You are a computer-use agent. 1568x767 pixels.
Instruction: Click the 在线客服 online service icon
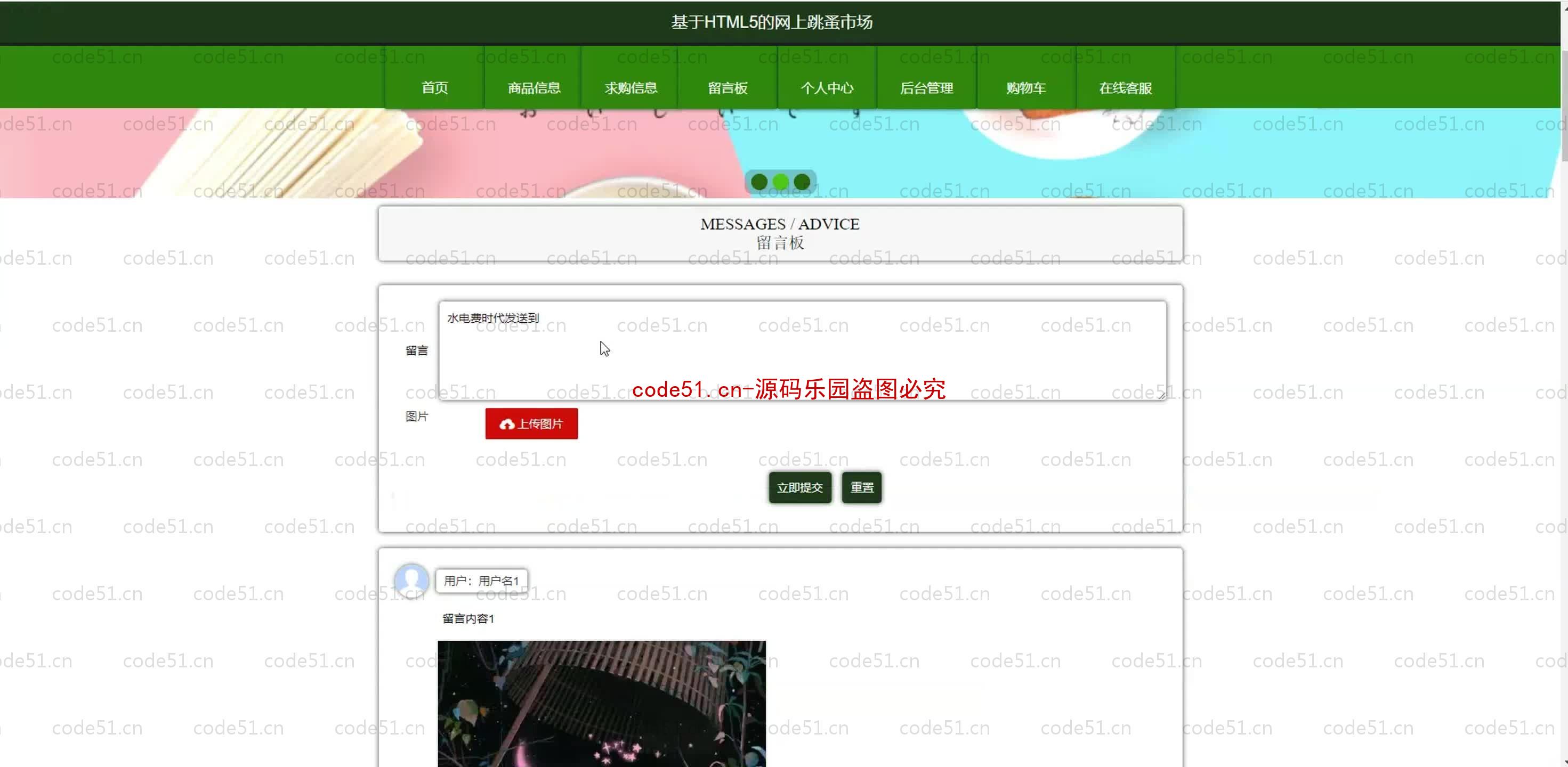pyautogui.click(x=1125, y=88)
